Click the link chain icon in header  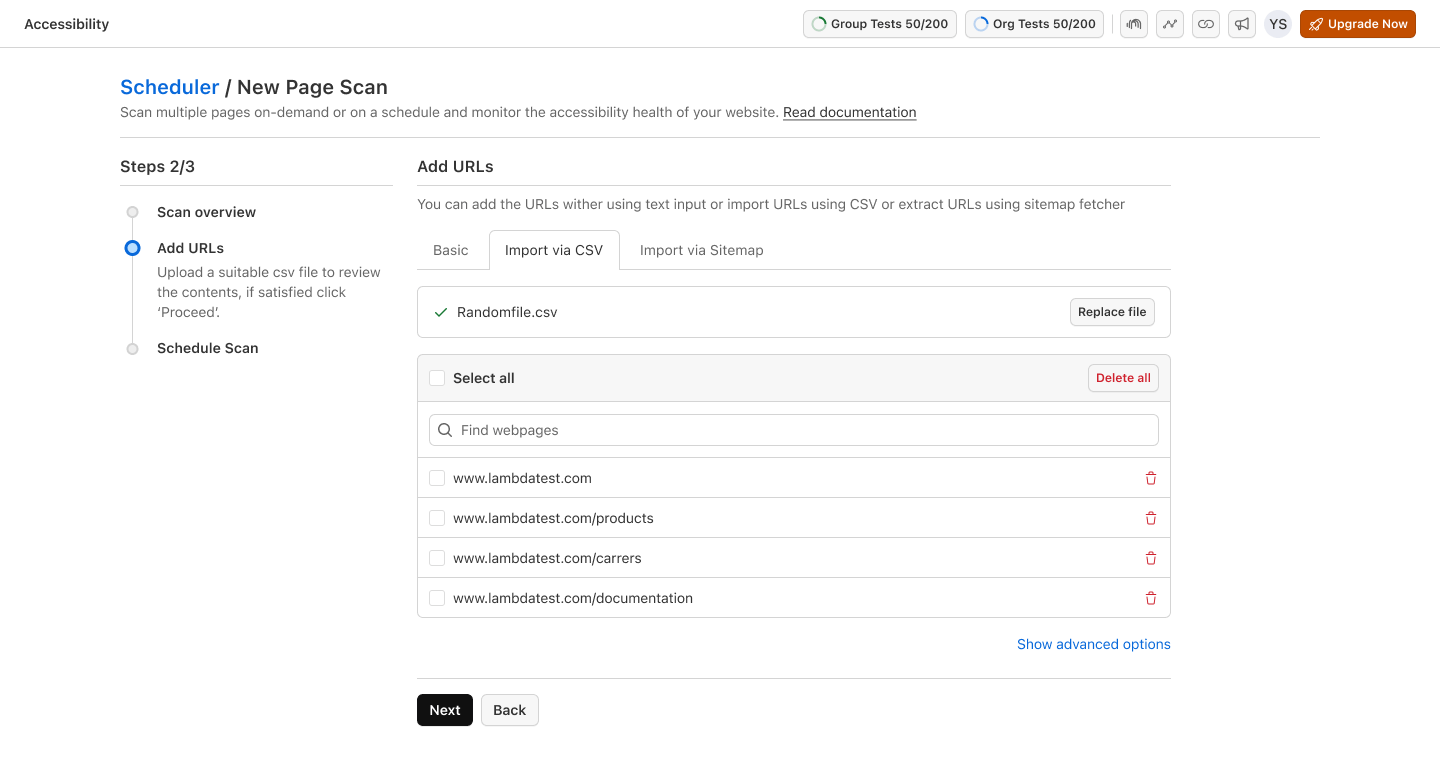point(1205,24)
